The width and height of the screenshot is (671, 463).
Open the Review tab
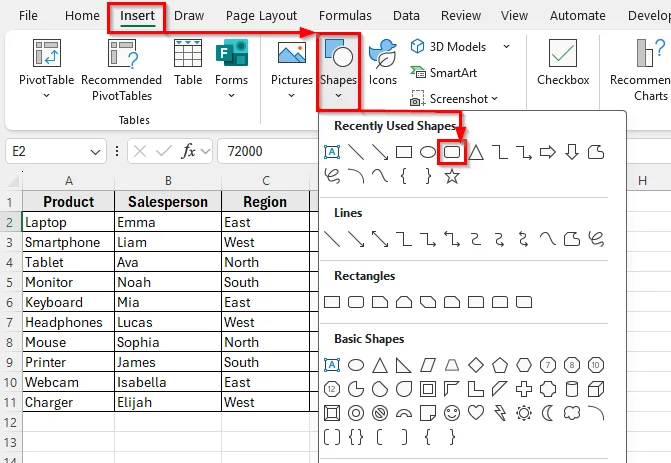(461, 16)
